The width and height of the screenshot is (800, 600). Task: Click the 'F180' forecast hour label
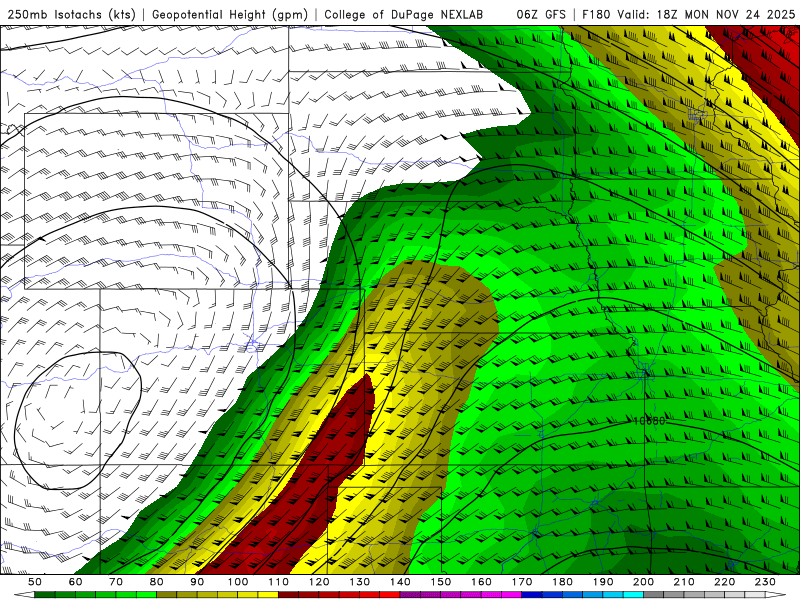coord(597,14)
